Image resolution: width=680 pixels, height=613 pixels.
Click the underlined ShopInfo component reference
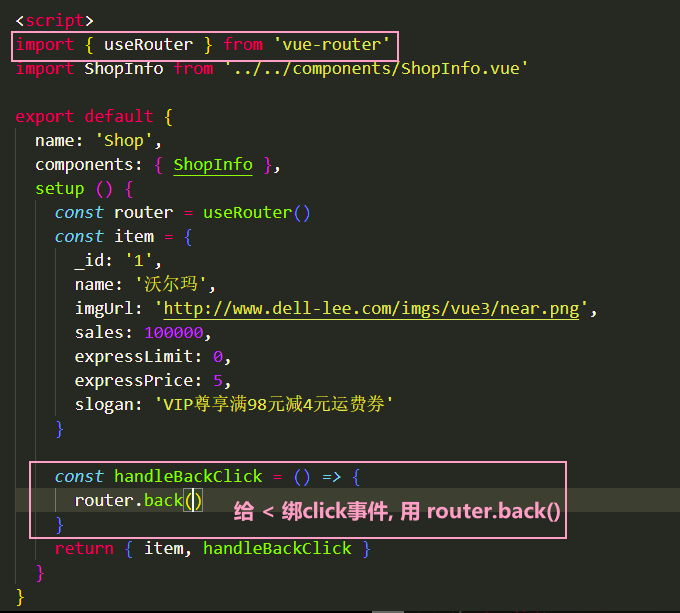click(x=213, y=165)
